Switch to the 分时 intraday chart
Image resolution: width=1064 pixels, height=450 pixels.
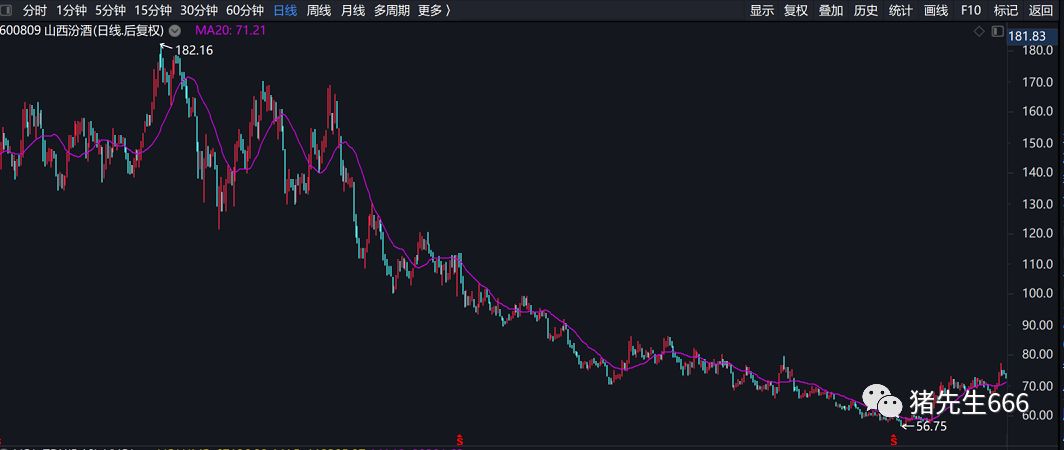tap(35, 10)
